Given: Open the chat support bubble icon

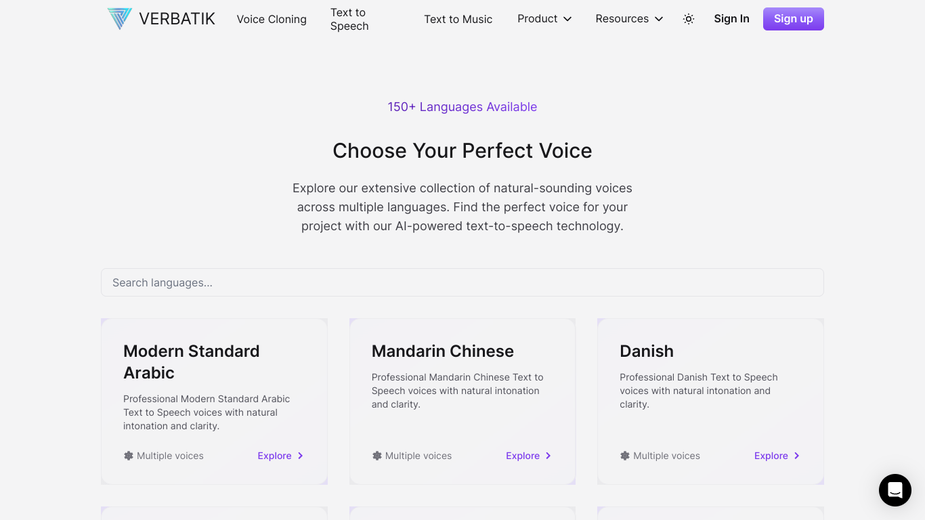Looking at the screenshot, I should [895, 490].
